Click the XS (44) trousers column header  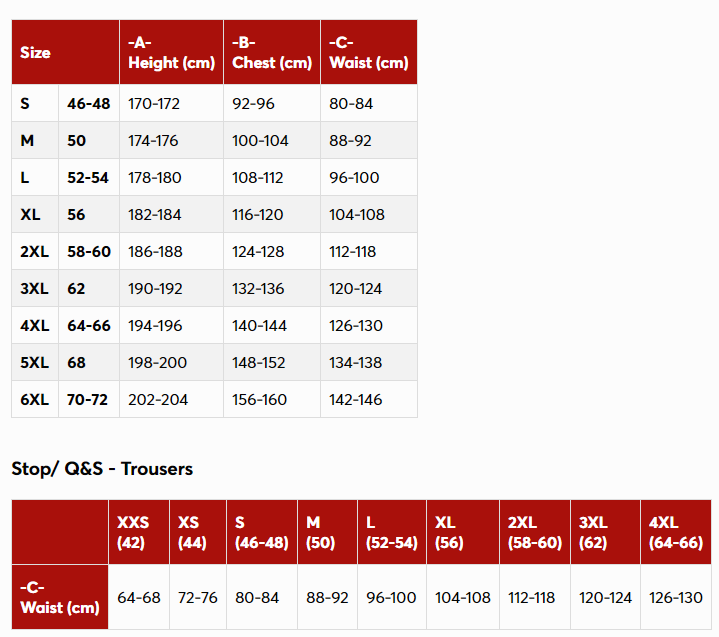198,532
